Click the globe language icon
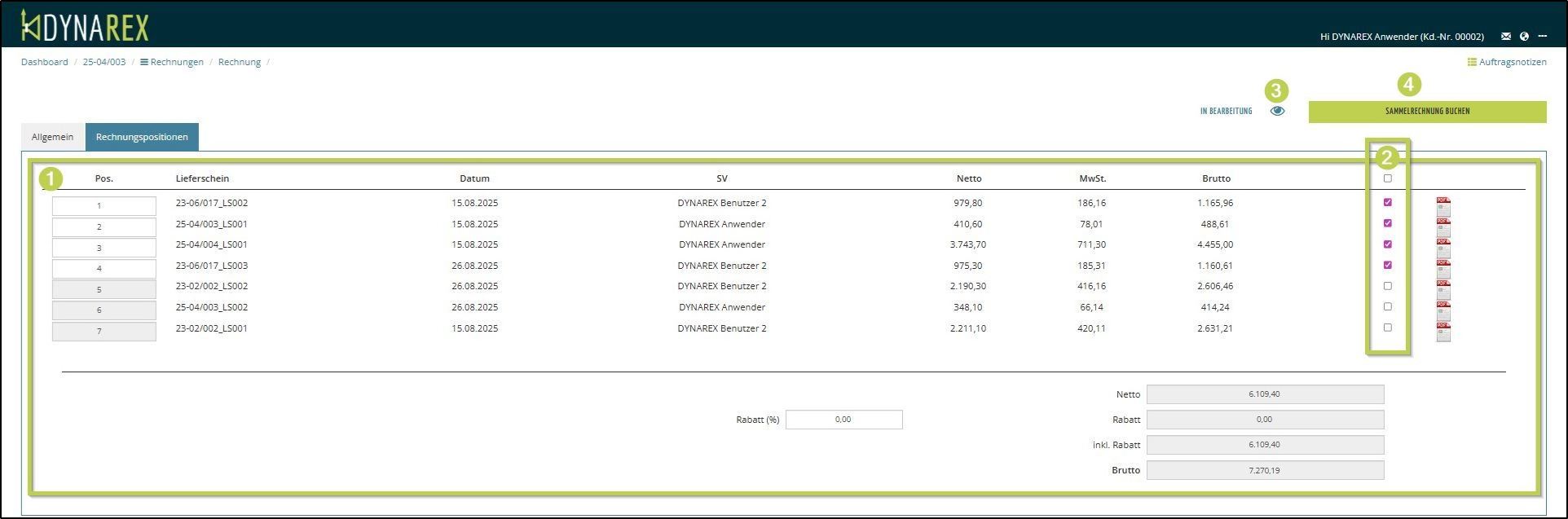Viewport: 1568px width, 519px height. click(x=1524, y=37)
